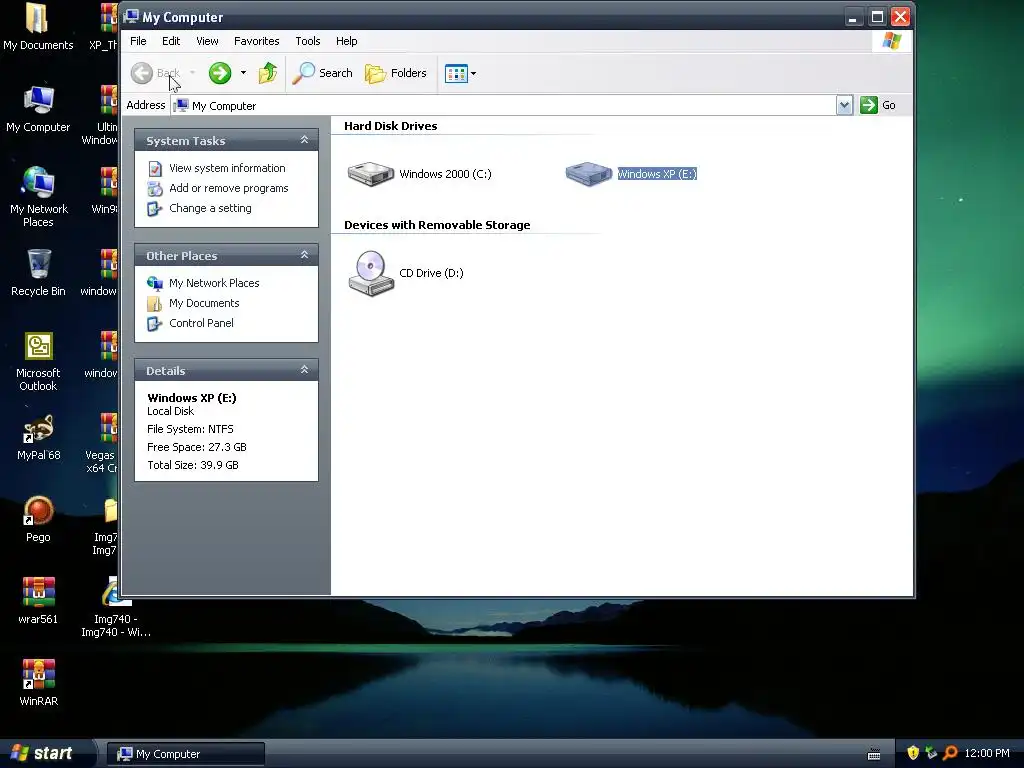Select the CD Drive (D:) icon
Viewport: 1024px width, 768px height.
[x=371, y=273]
